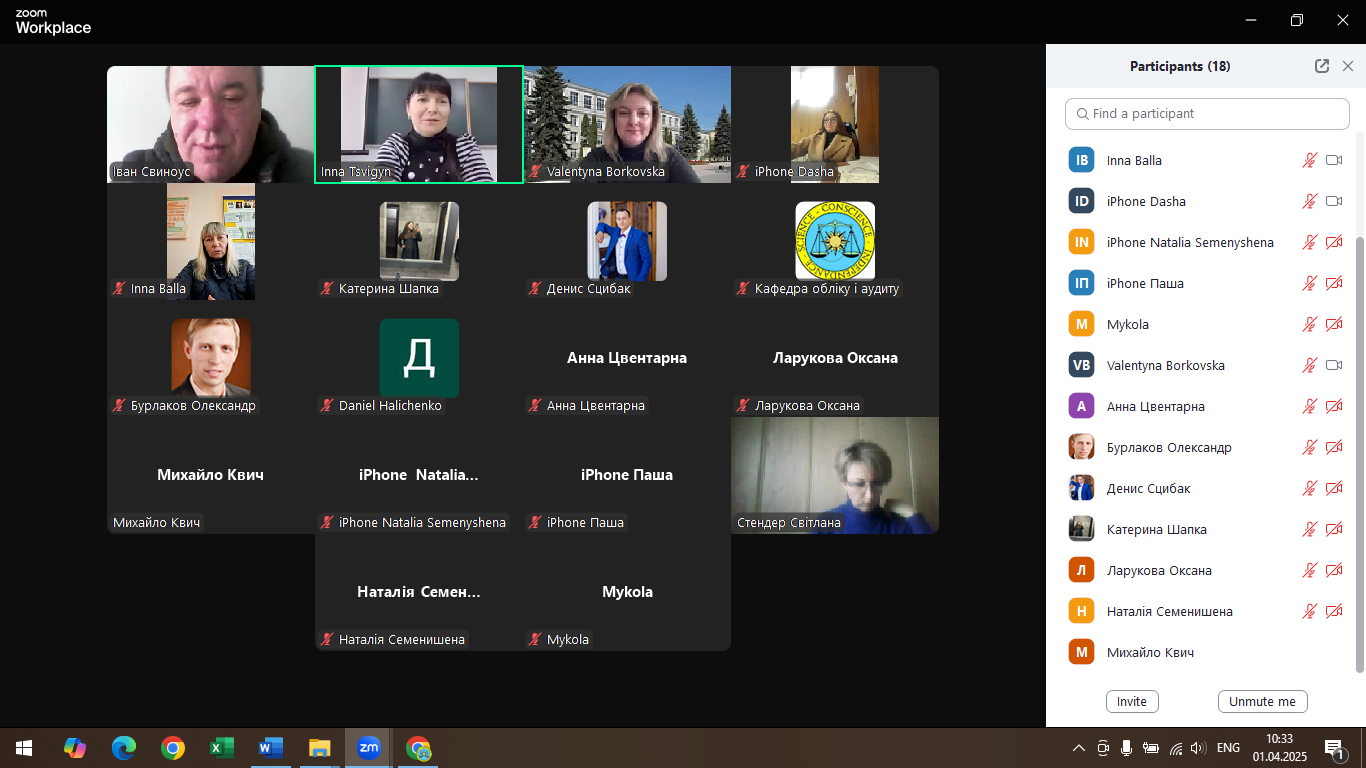Select Inna Tsvigyn's video tile
The height and width of the screenshot is (768, 1366).
click(418, 124)
